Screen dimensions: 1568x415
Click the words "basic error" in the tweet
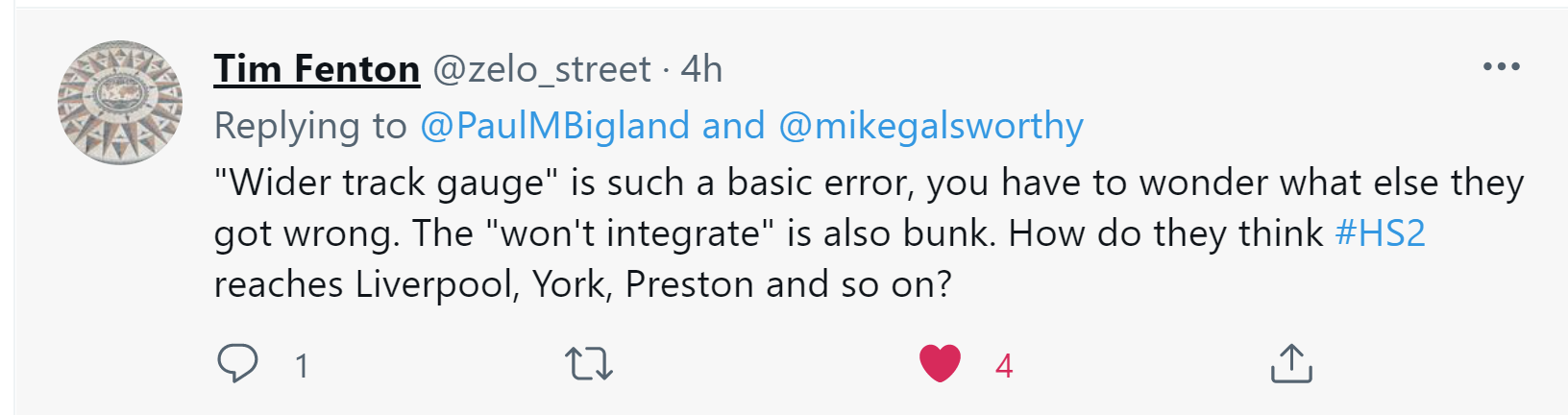(819, 183)
